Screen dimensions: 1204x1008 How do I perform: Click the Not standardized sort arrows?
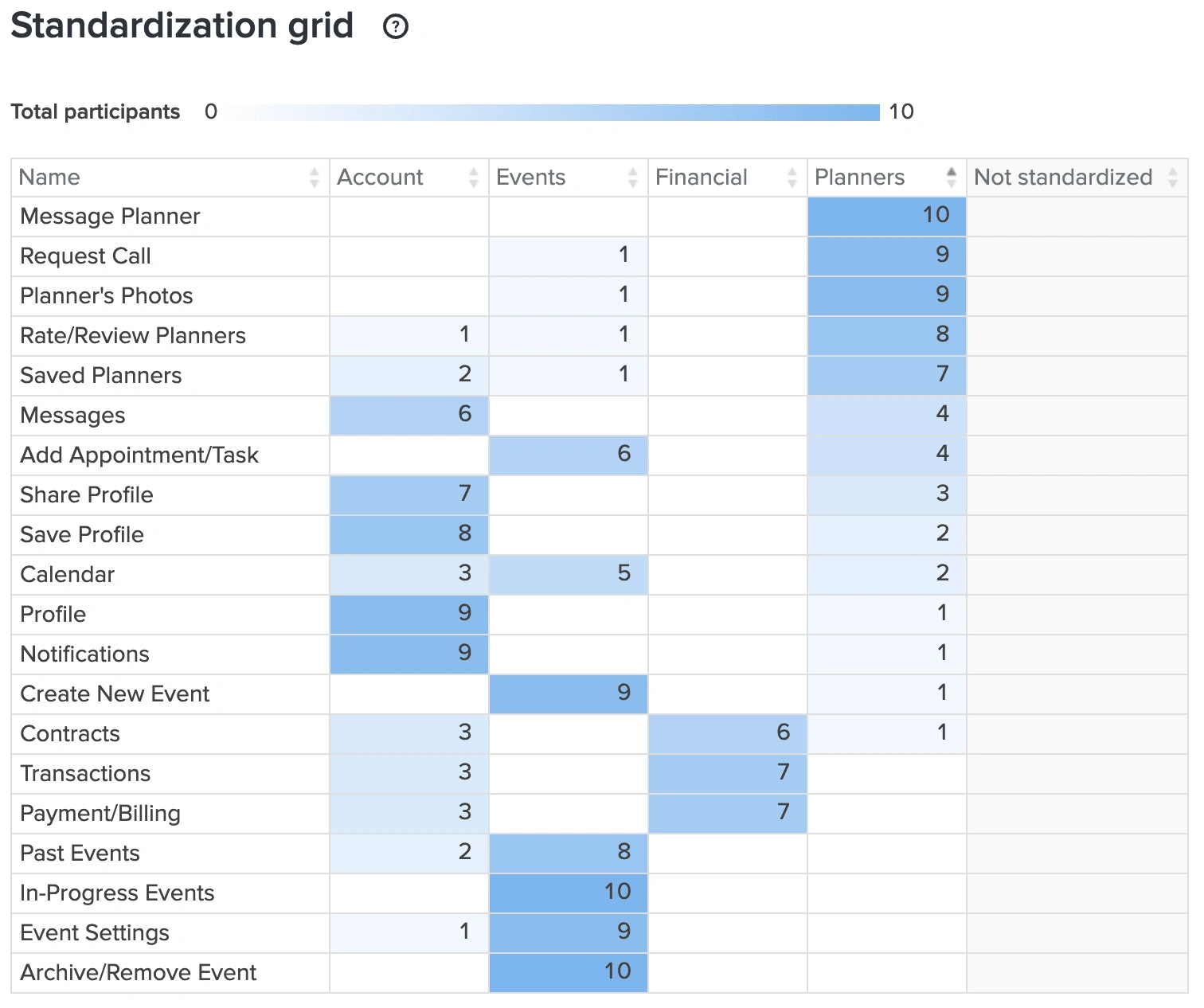[x=1173, y=177]
